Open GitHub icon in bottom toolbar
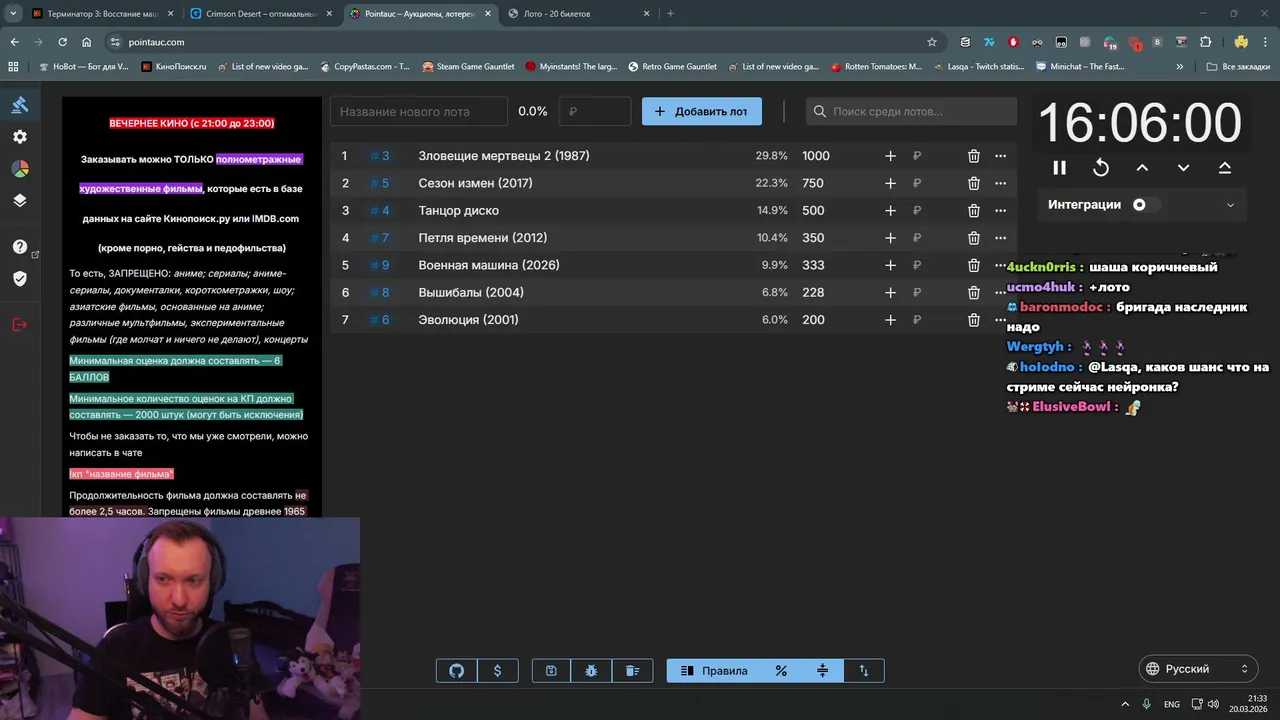This screenshot has width=1280, height=720. tap(457, 671)
